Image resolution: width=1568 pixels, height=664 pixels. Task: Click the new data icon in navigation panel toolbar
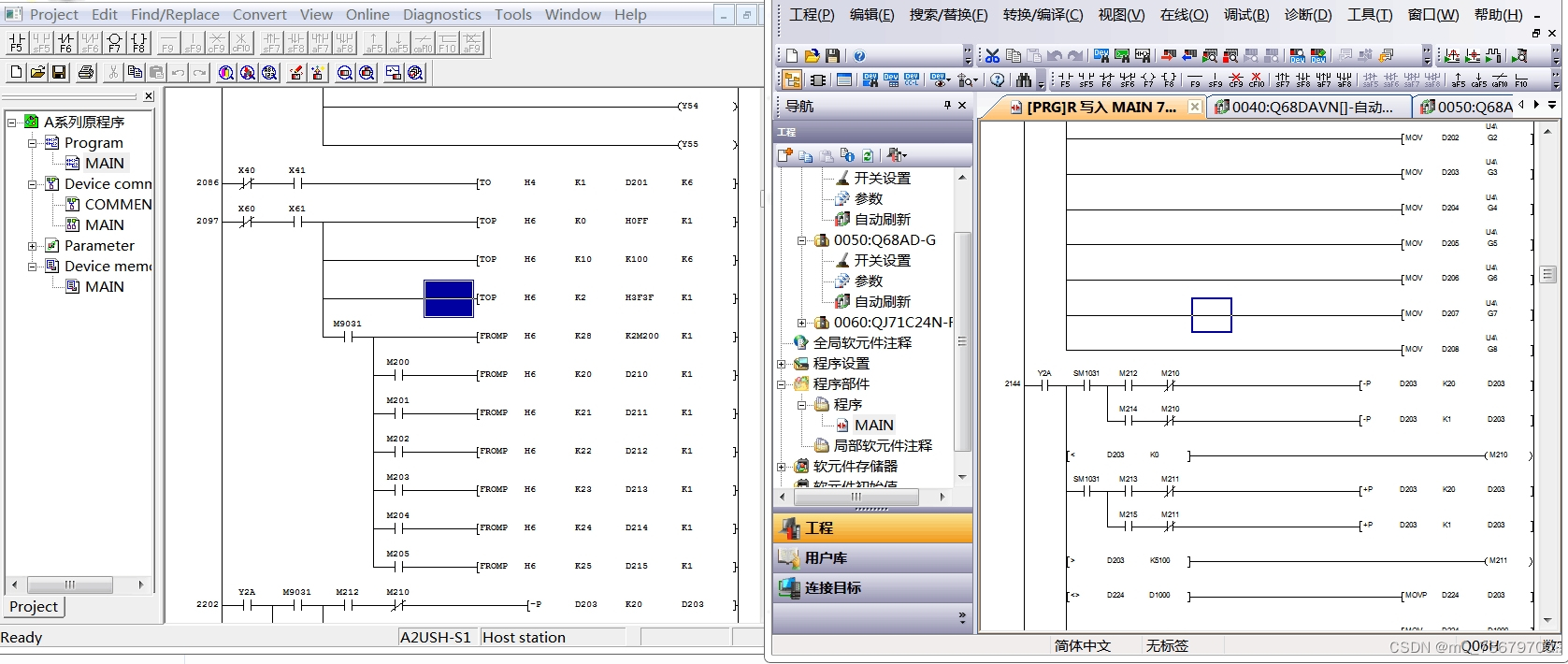[785, 155]
